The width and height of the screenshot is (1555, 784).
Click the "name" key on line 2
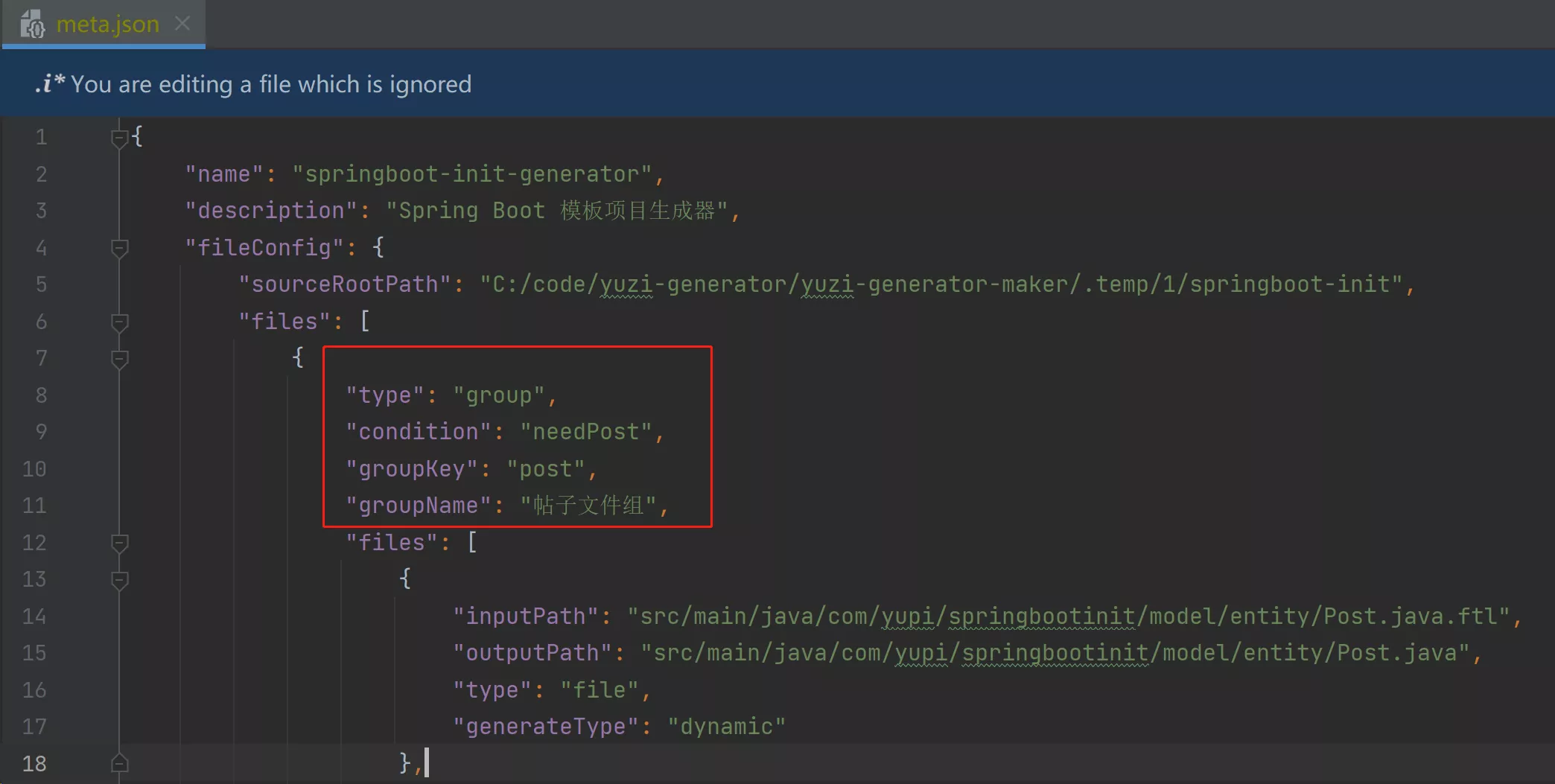click(x=224, y=174)
